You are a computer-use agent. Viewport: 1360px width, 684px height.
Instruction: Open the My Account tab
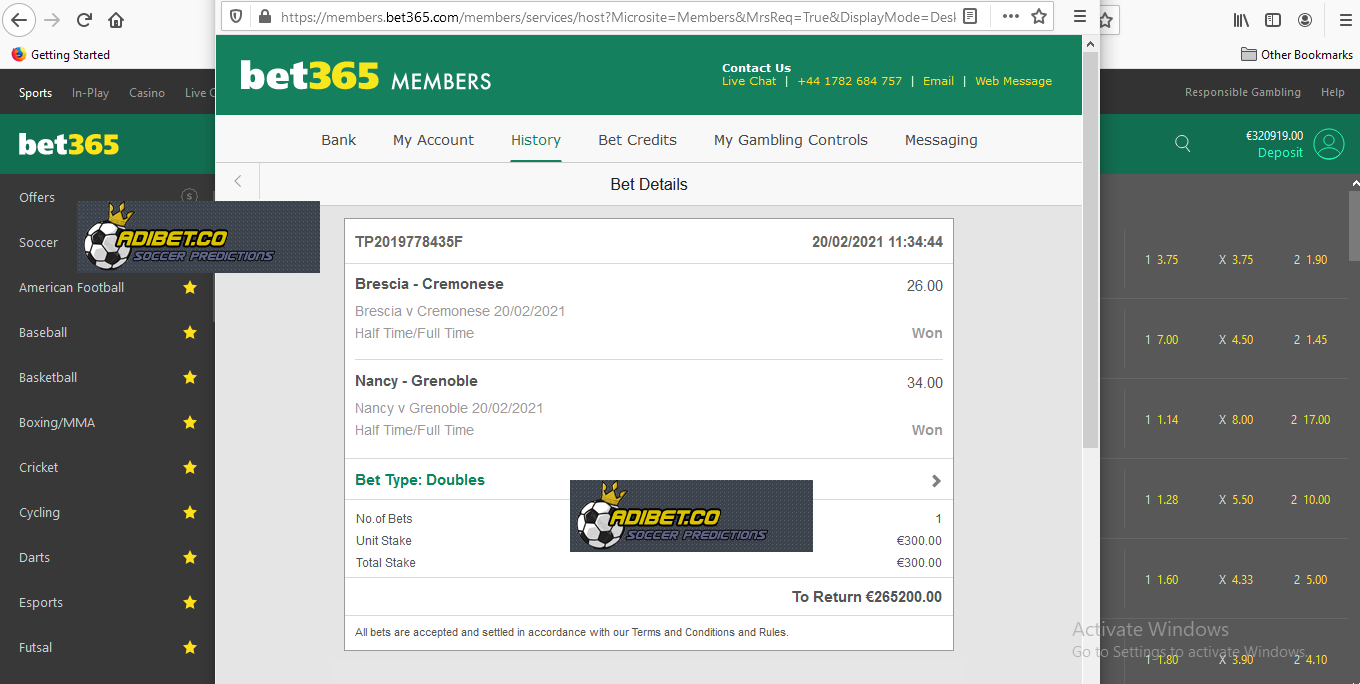pyautogui.click(x=433, y=140)
